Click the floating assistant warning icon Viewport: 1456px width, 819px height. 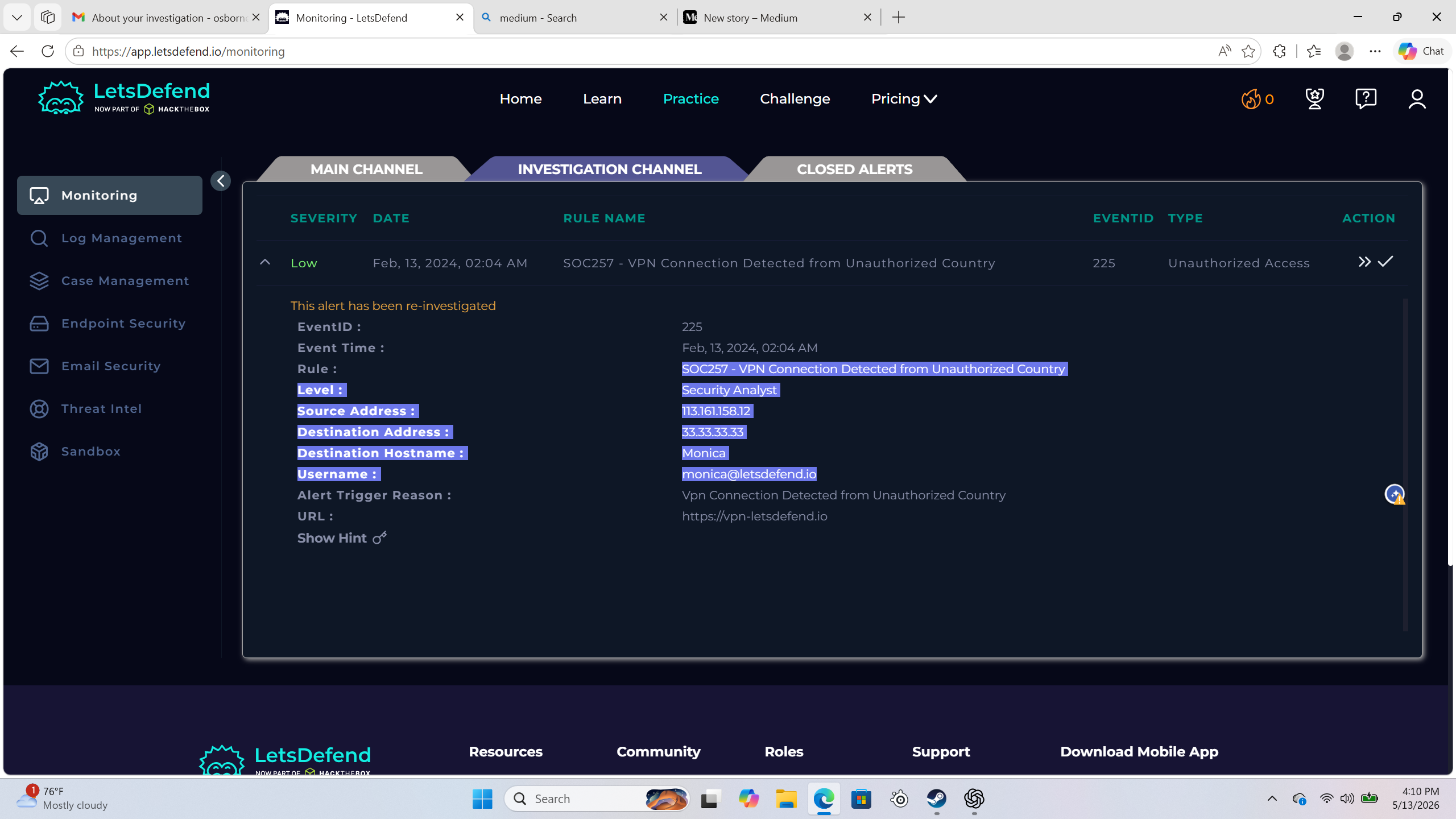point(1395,494)
